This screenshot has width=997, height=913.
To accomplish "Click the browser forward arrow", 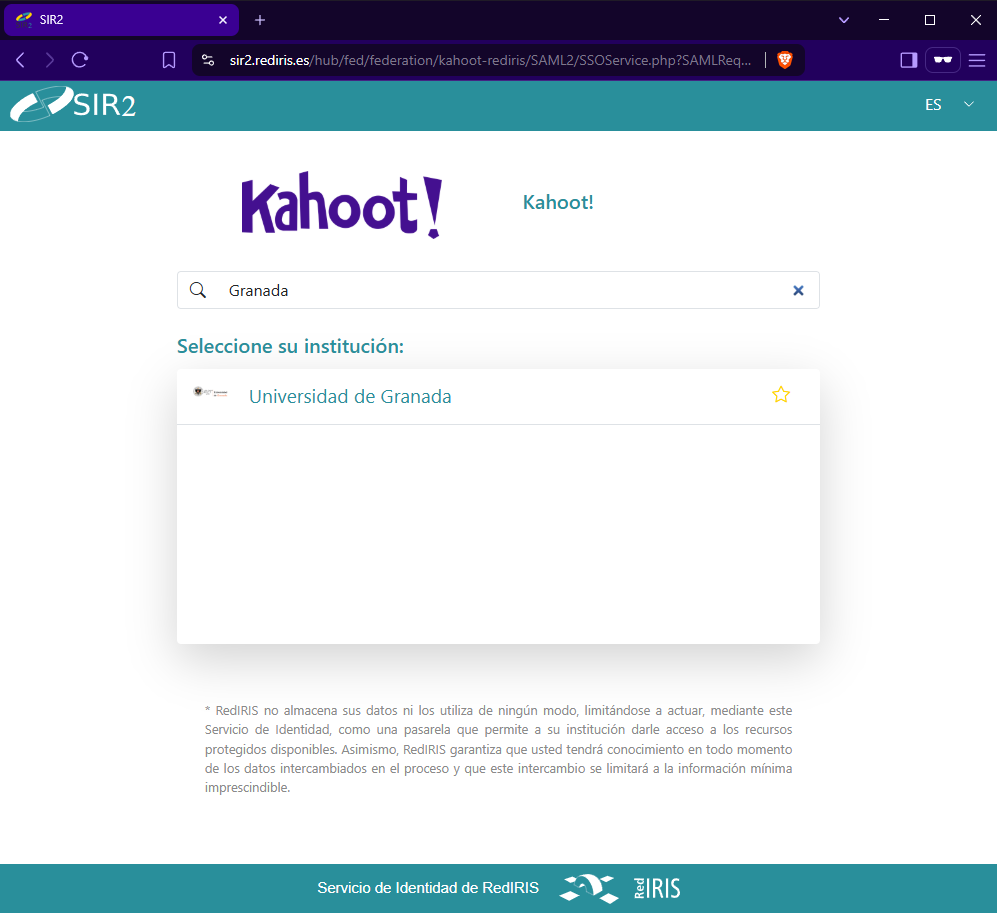I will click(x=50, y=60).
